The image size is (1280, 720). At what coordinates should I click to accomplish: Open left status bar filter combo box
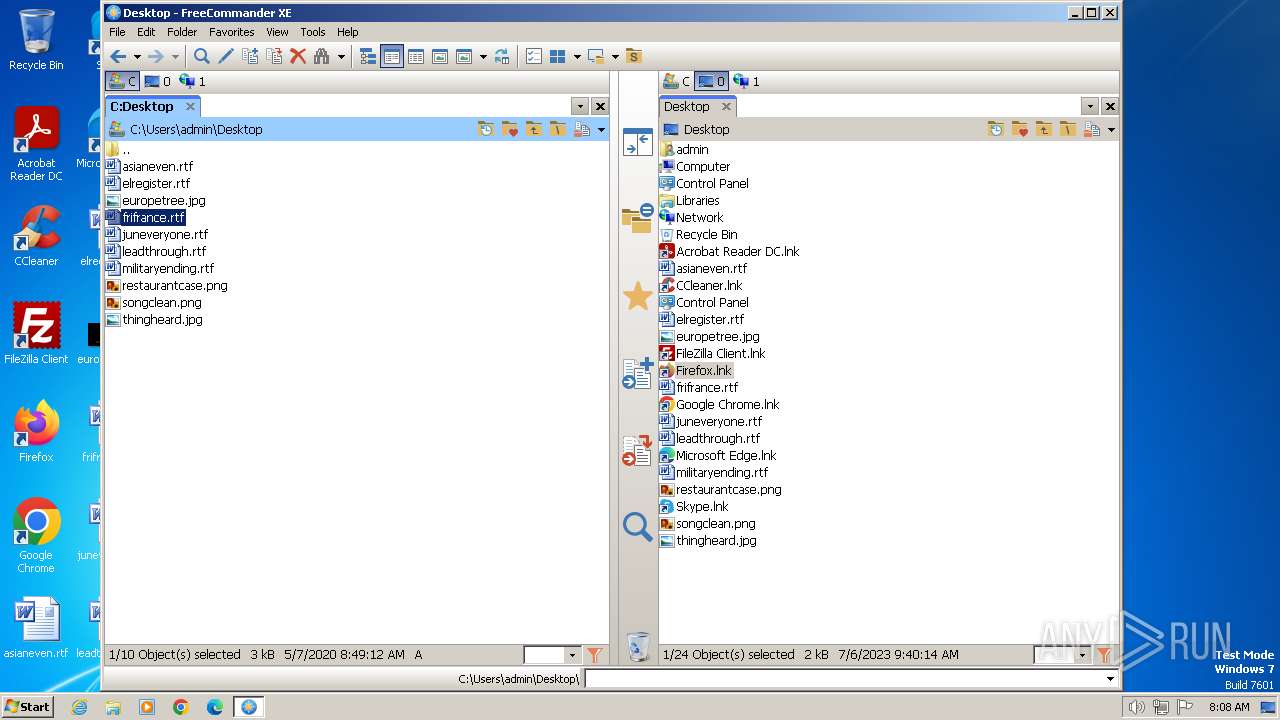[552, 655]
